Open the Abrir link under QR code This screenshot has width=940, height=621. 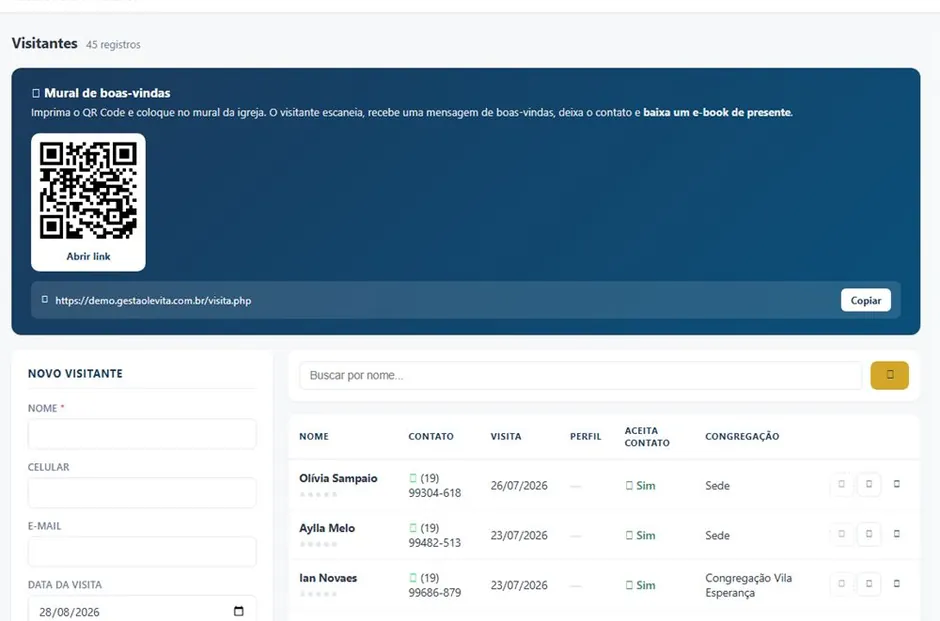[x=88, y=257]
